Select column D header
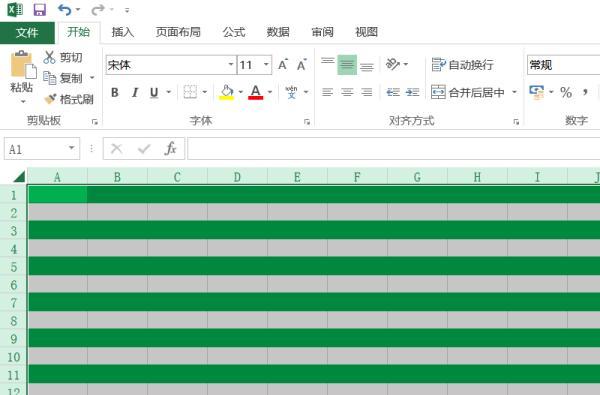Viewport: 600px width, 395px height. pos(237,176)
